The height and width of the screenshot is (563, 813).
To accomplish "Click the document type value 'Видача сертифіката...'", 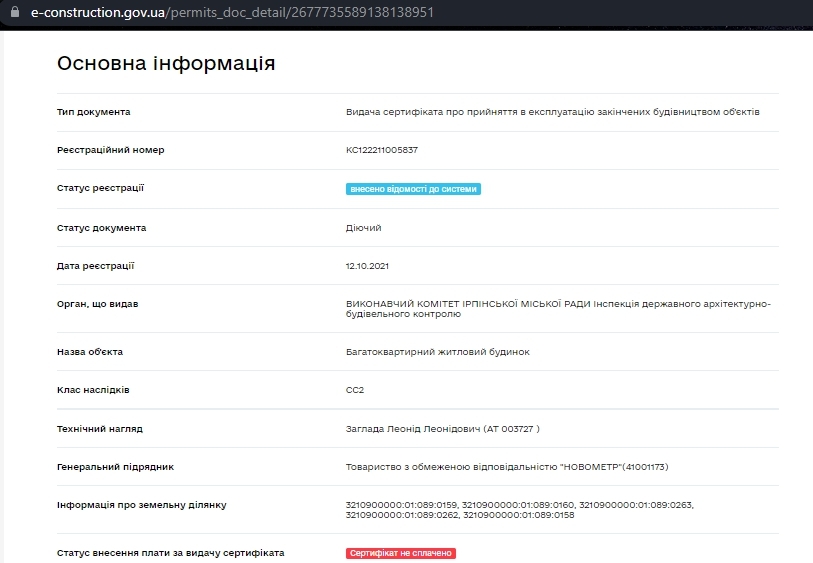I will pyautogui.click(x=553, y=112).
